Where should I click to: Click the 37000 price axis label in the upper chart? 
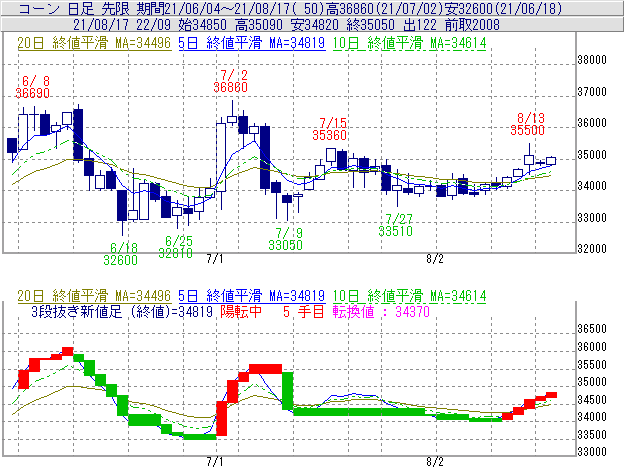pyautogui.click(x=592, y=92)
